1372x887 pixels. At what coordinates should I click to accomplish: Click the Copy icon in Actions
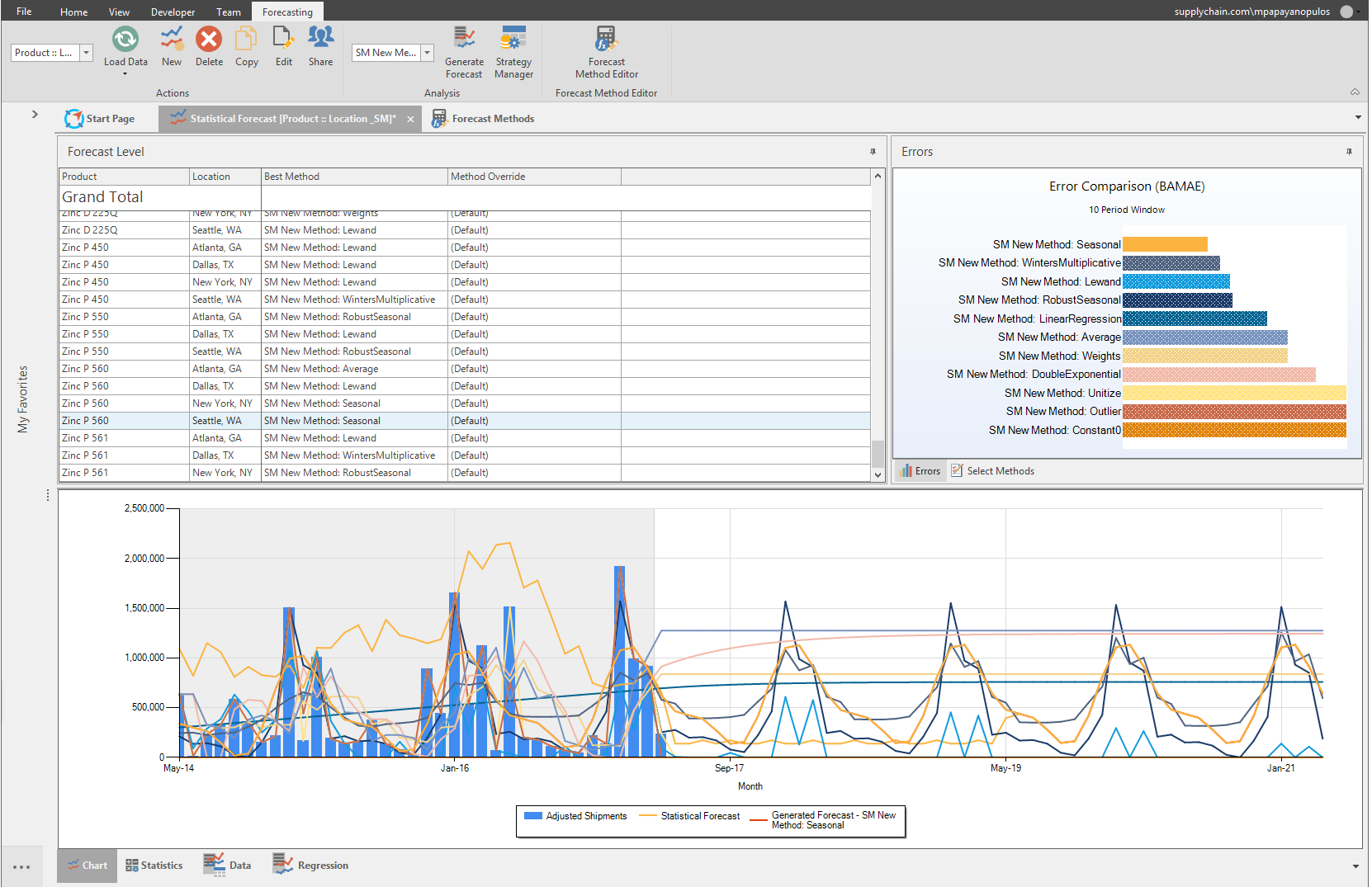[246, 39]
